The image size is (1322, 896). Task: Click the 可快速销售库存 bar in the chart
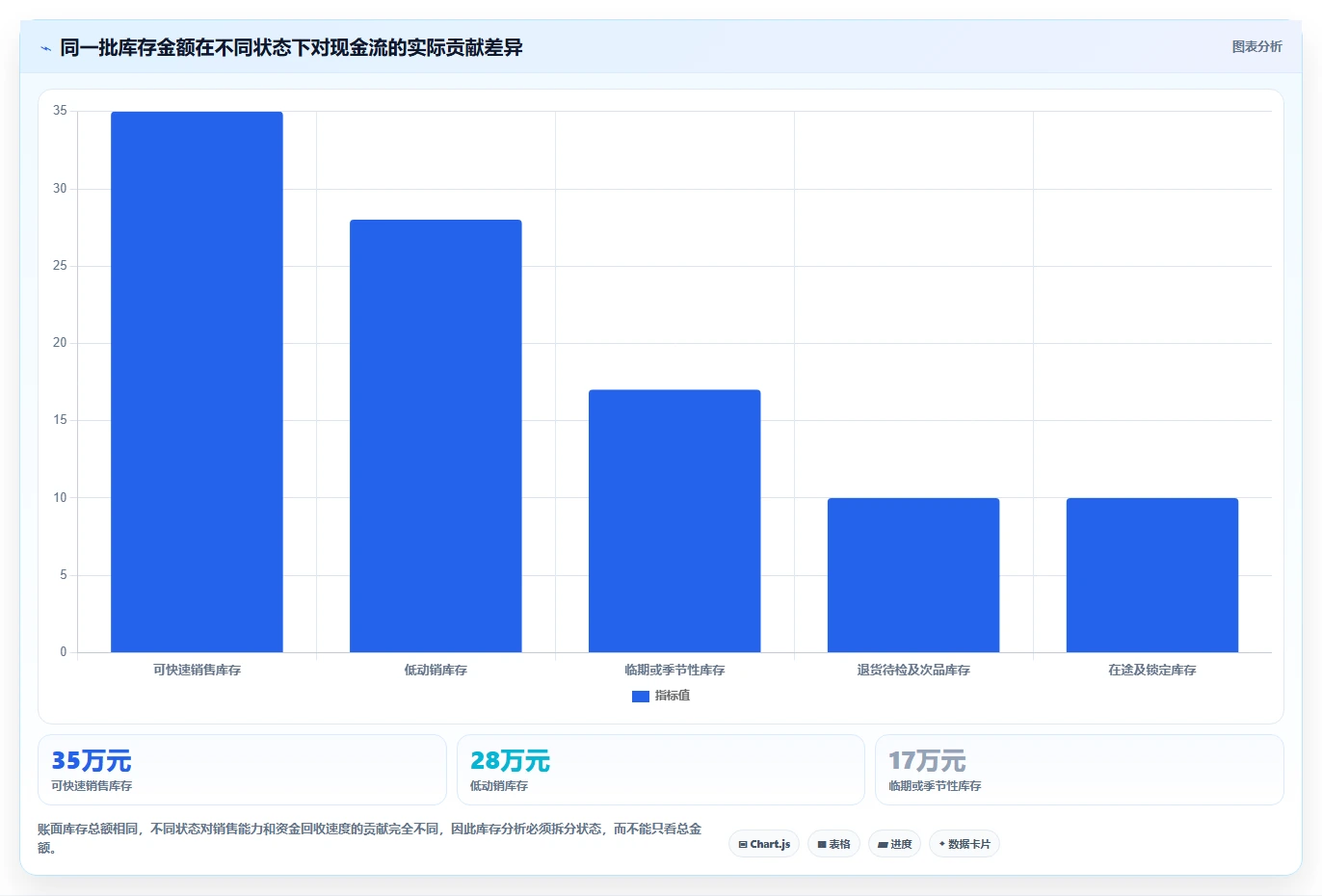click(197, 382)
